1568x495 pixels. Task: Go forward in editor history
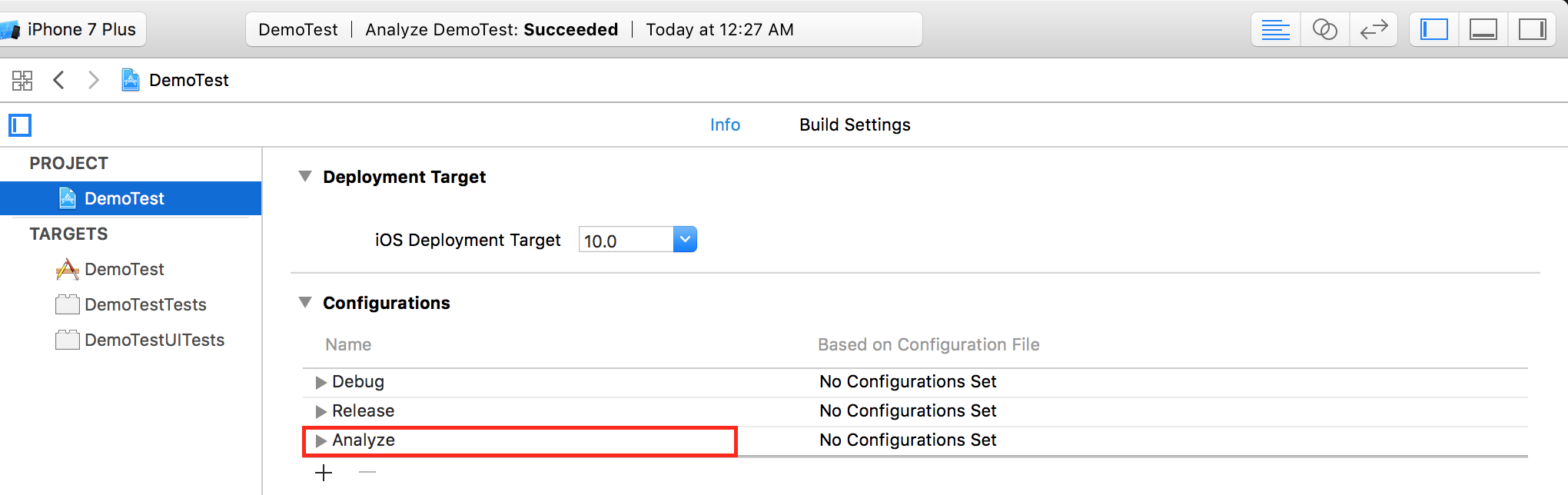[x=93, y=80]
